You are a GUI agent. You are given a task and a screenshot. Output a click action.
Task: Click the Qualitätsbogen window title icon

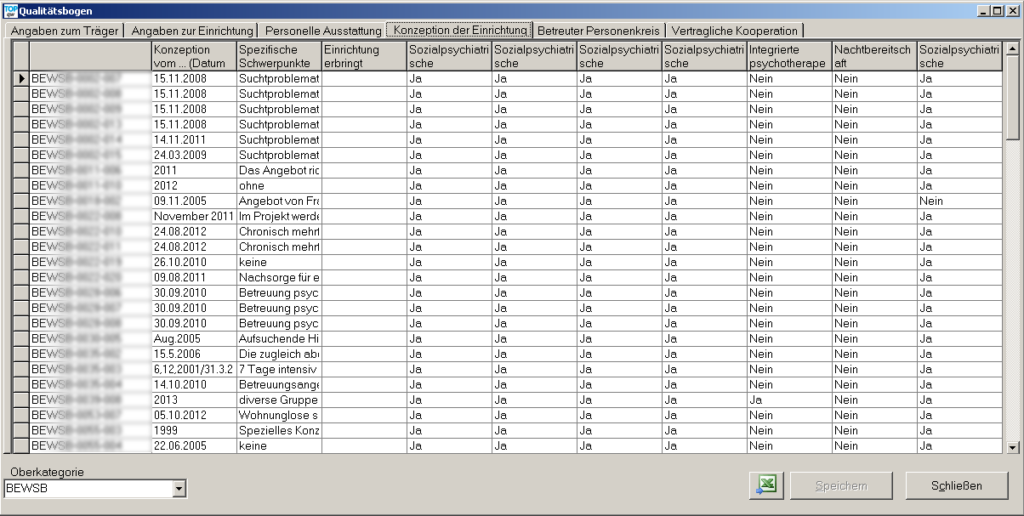(x=9, y=9)
